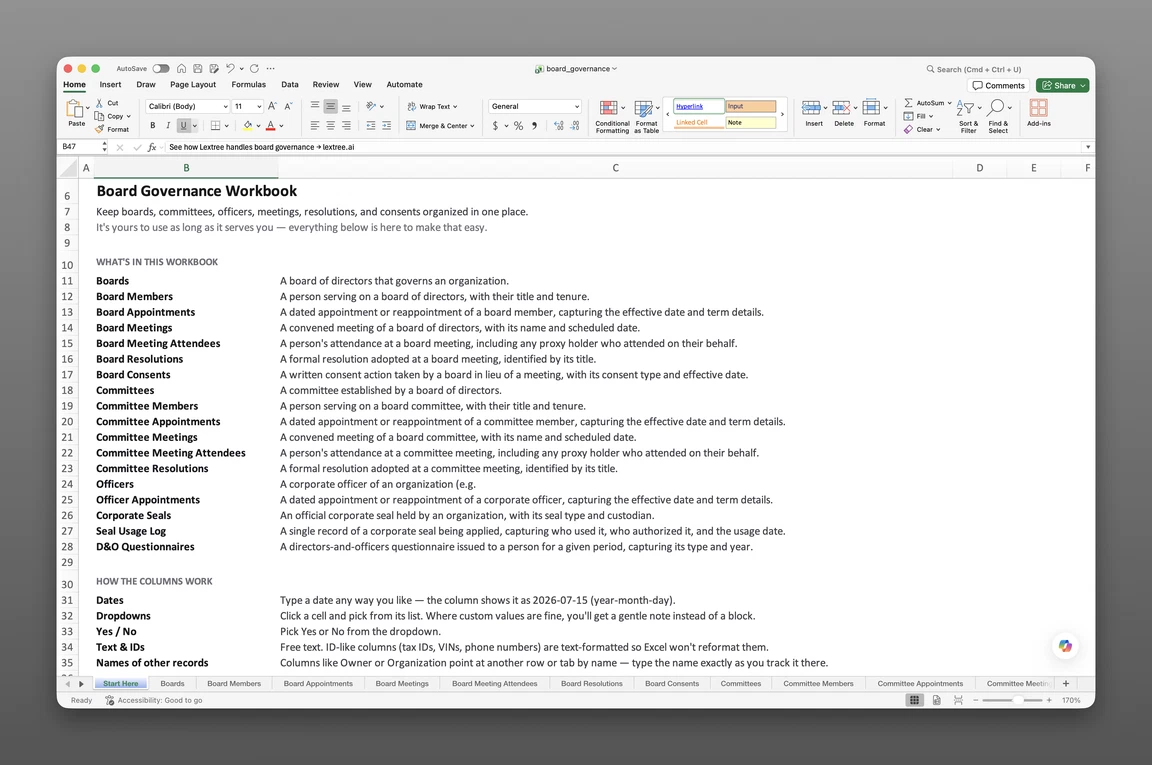Image resolution: width=1152 pixels, height=765 pixels.
Task: Click the Search field in title bar
Action: 973,69
